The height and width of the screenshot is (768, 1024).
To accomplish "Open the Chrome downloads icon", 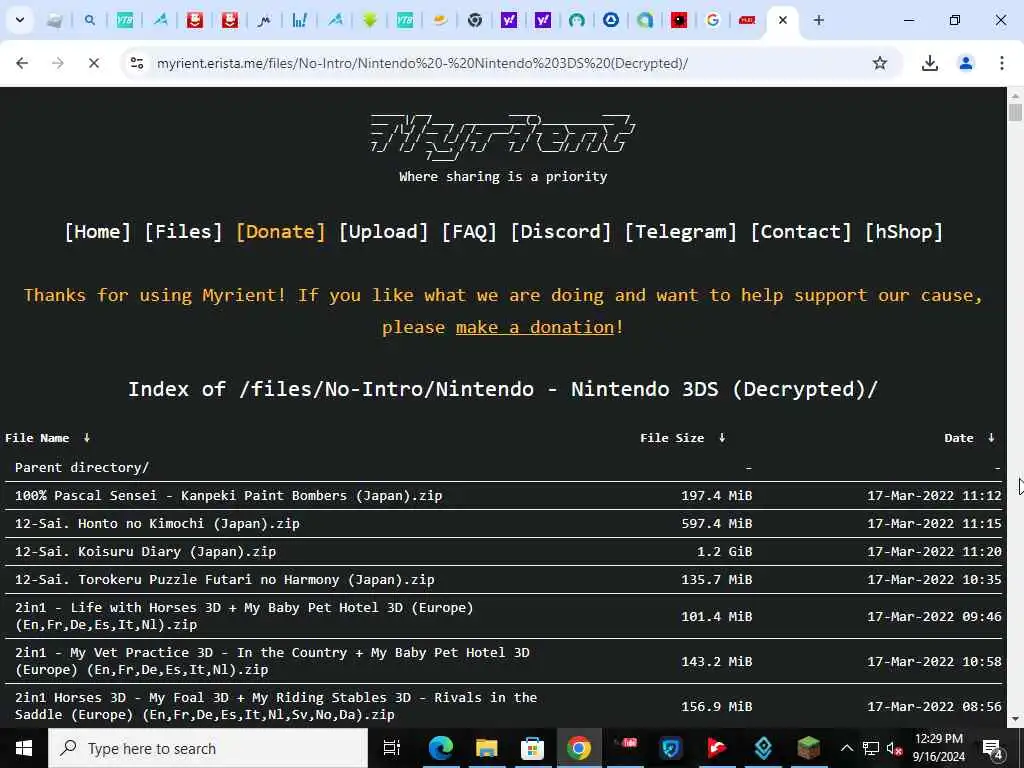I will (930, 63).
